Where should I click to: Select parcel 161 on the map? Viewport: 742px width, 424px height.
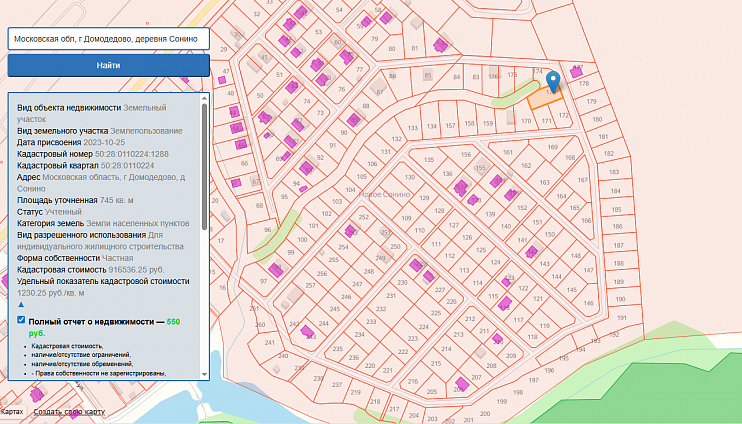508,152
